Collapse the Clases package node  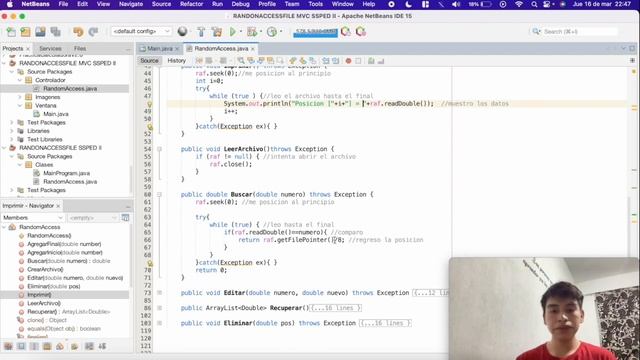(20, 165)
